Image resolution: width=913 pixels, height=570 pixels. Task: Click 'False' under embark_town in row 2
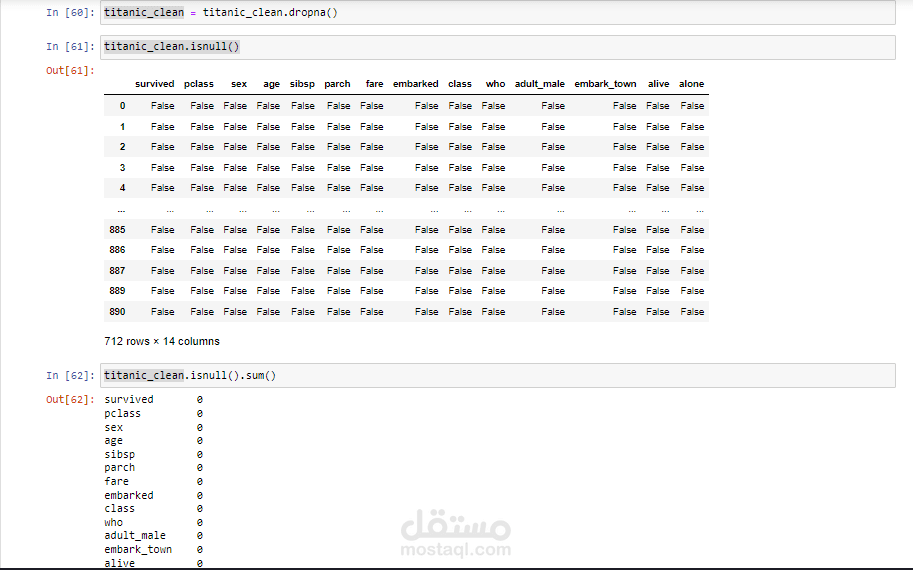[625, 147]
